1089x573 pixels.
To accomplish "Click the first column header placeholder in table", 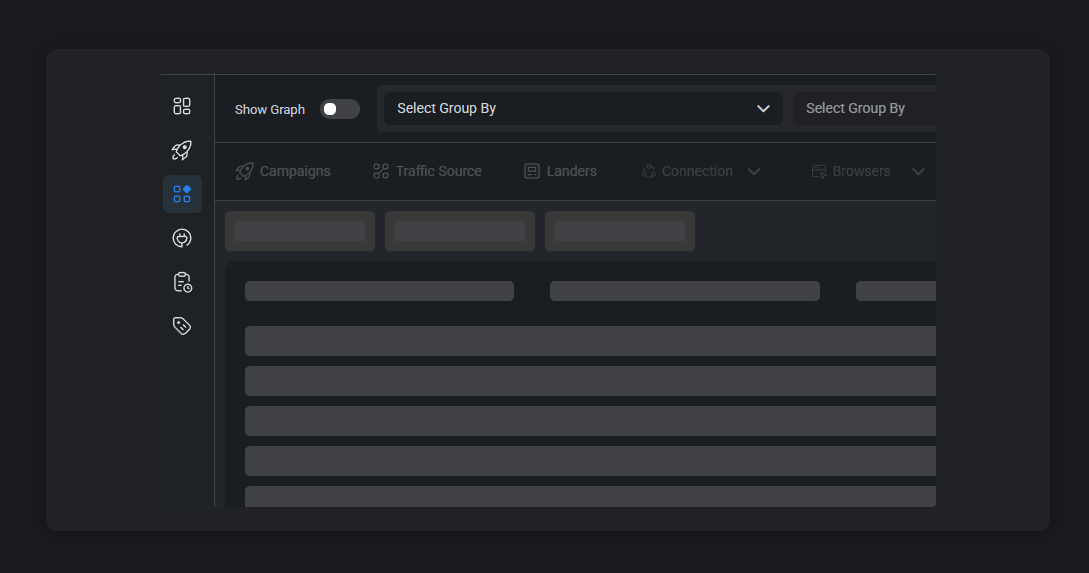I will pos(379,291).
